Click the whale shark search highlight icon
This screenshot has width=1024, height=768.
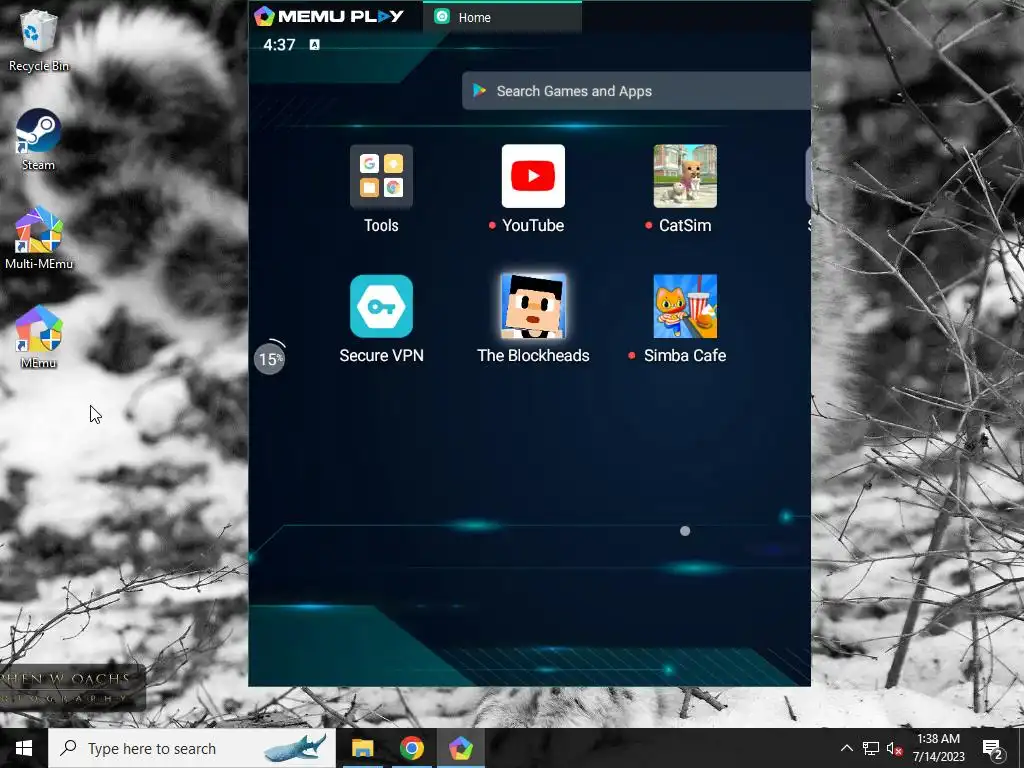295,748
